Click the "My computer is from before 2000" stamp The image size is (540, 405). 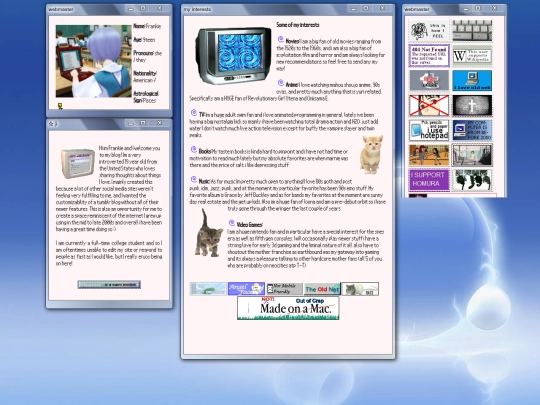point(472,130)
